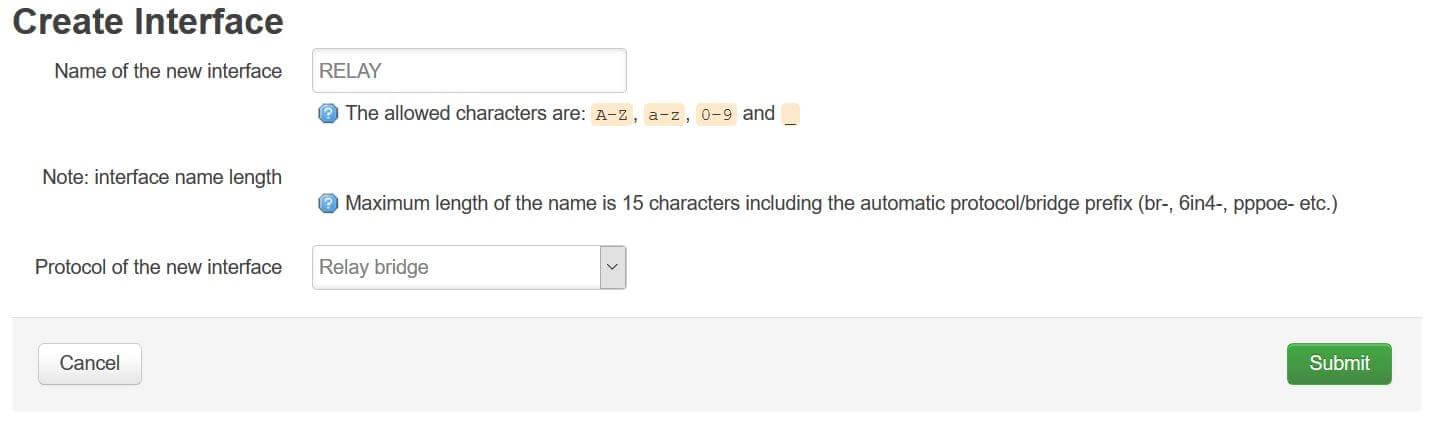Click the interface name field containing RELAY
The image size is (1435, 430).
[469, 71]
